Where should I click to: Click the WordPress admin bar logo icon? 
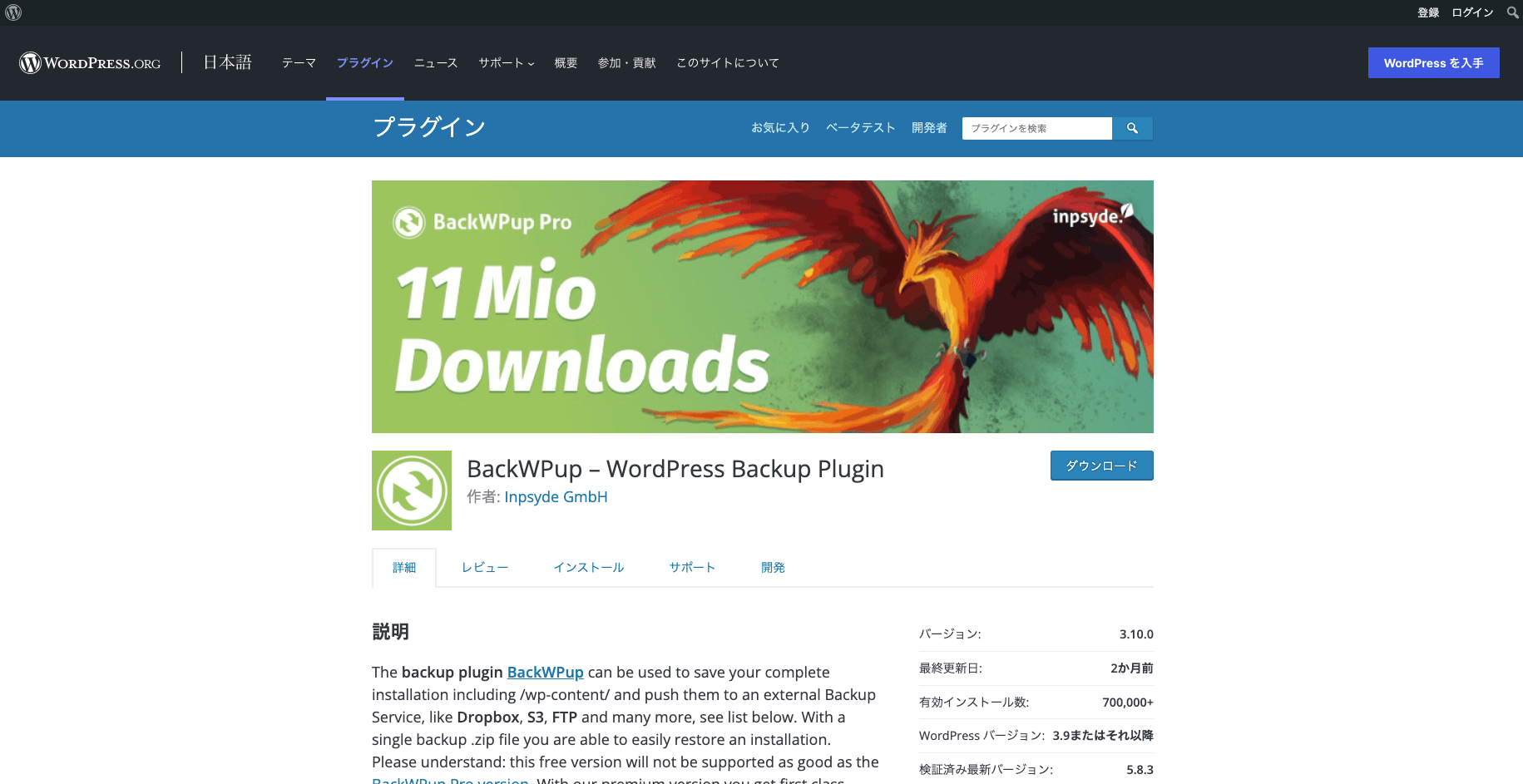coord(13,12)
